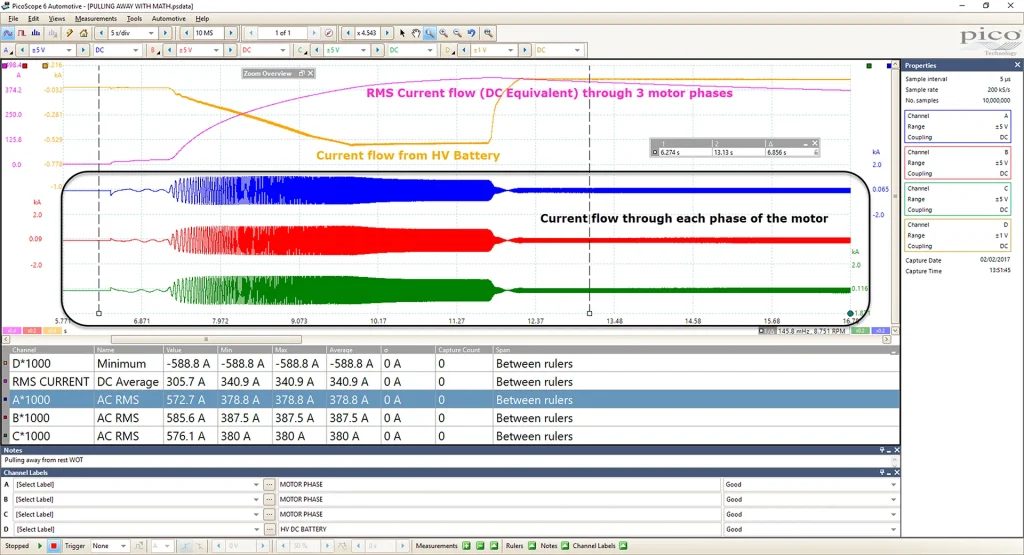Click browse button for channel B label
The height and width of the screenshot is (555, 1024).
coord(268,500)
